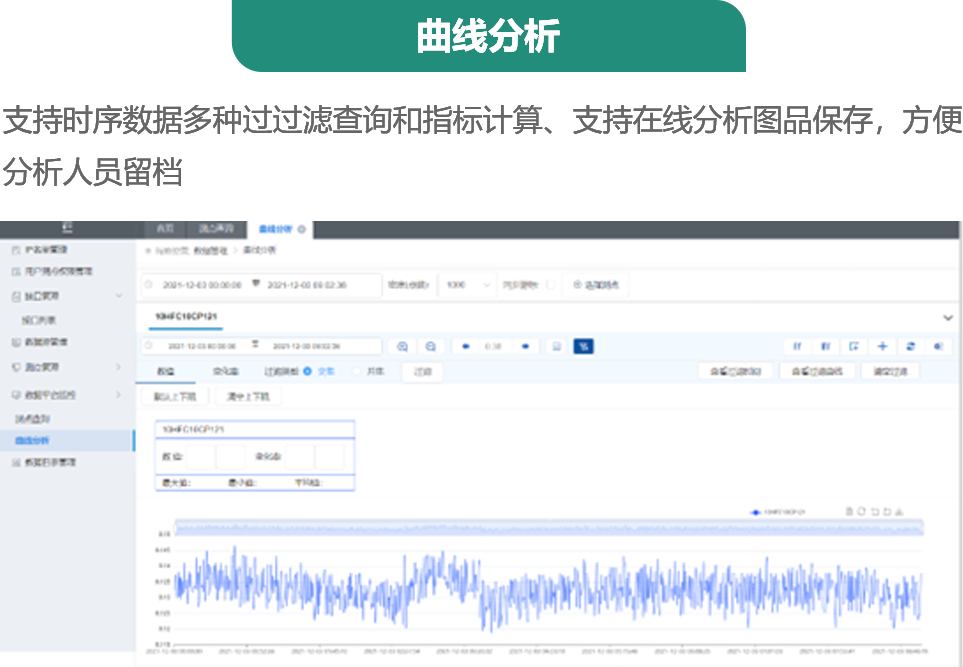Click the 默认上下限 button
The image size is (963, 667).
pyautogui.click(x=174, y=396)
